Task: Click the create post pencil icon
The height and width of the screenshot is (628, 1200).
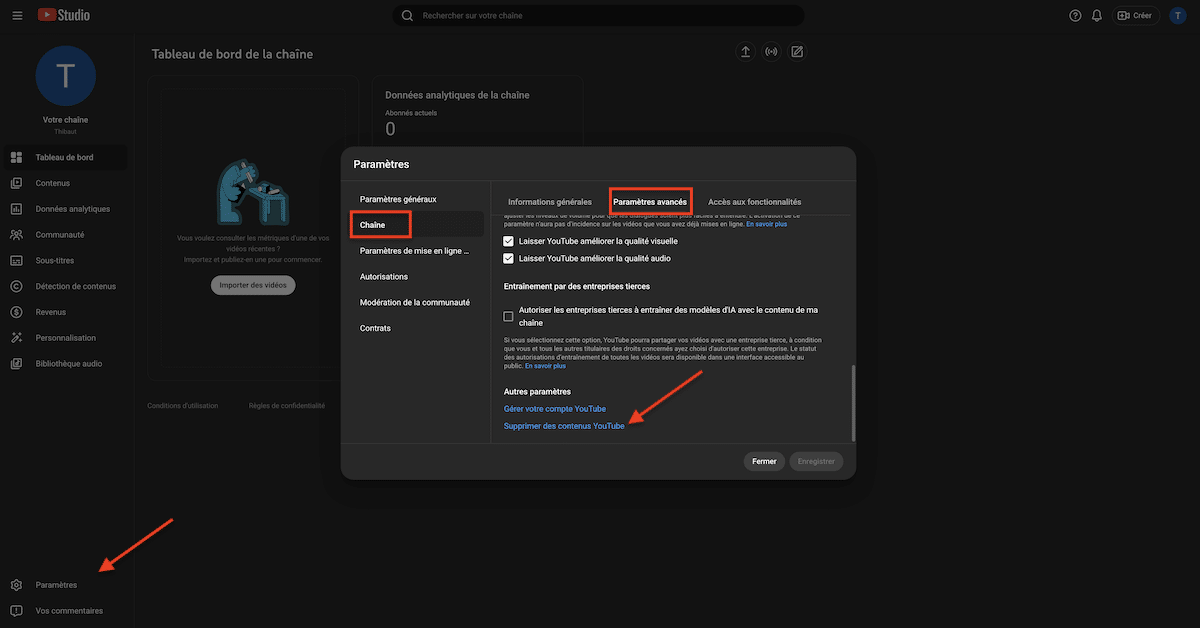Action: 797,52
